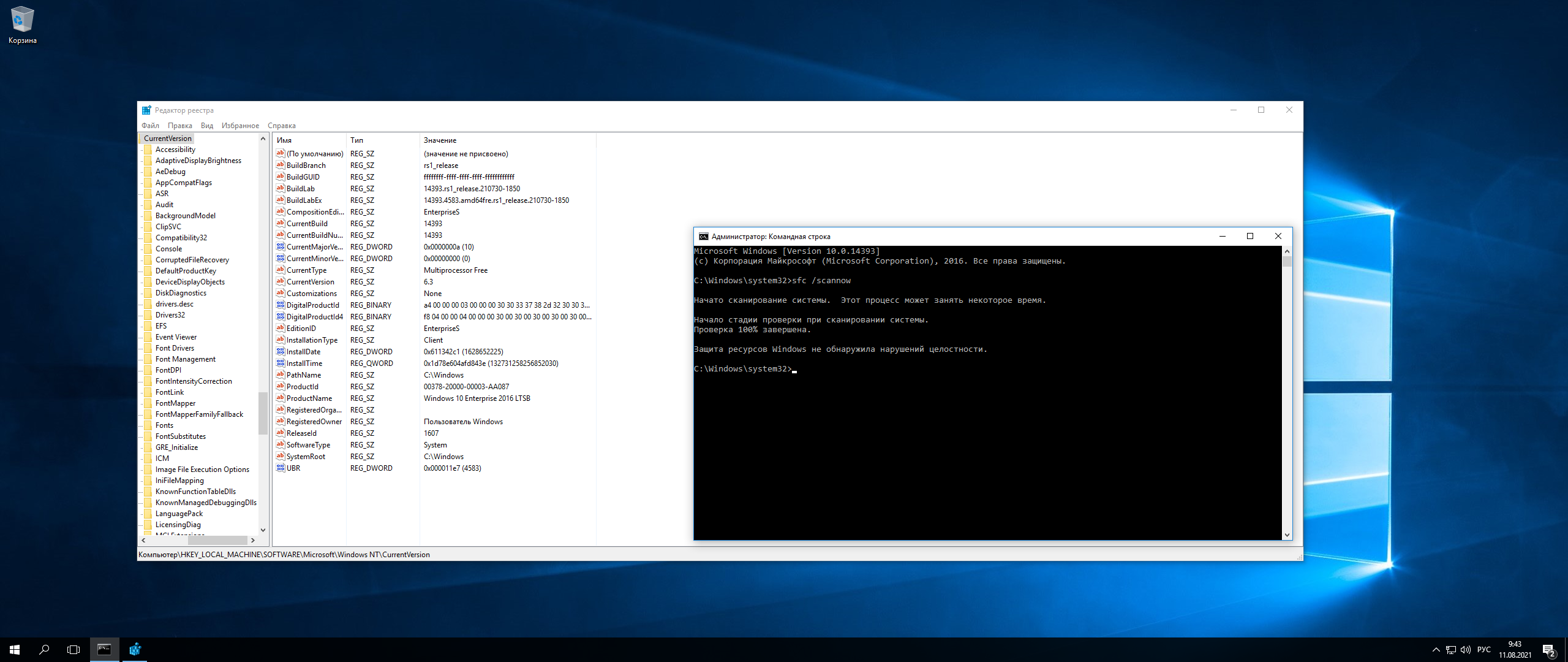
Task: Click the РУС language indicator
Action: click(x=1484, y=650)
